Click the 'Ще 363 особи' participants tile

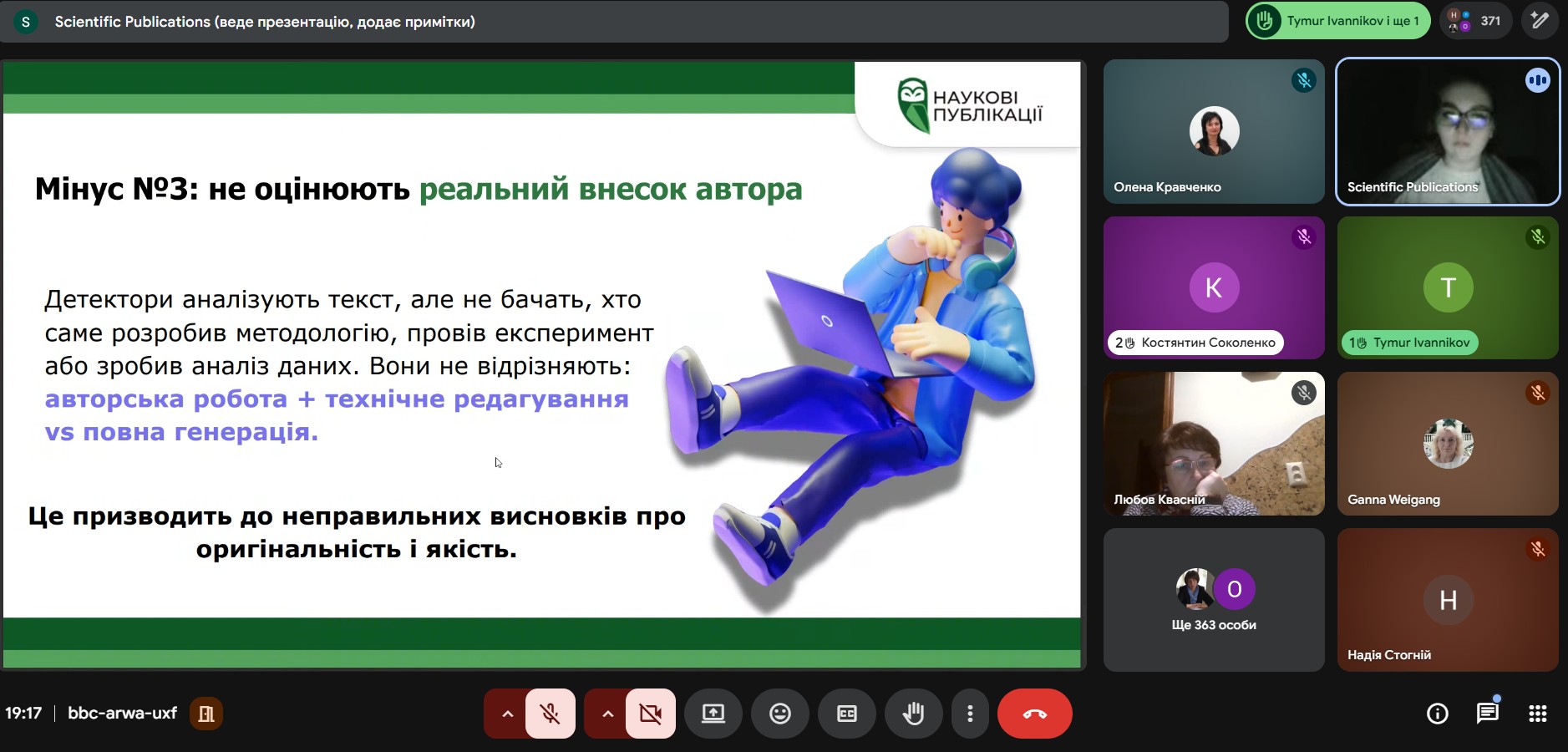point(1213,600)
